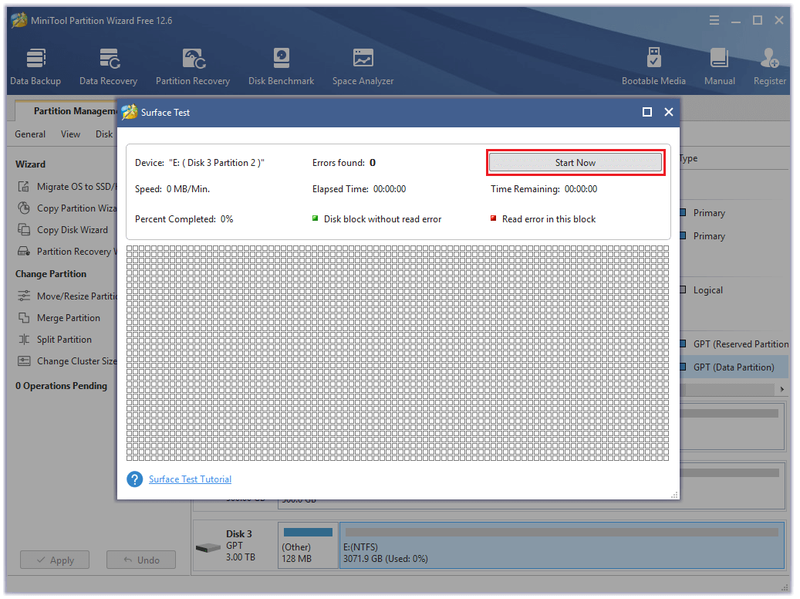Open the Manual

click(x=719, y=66)
